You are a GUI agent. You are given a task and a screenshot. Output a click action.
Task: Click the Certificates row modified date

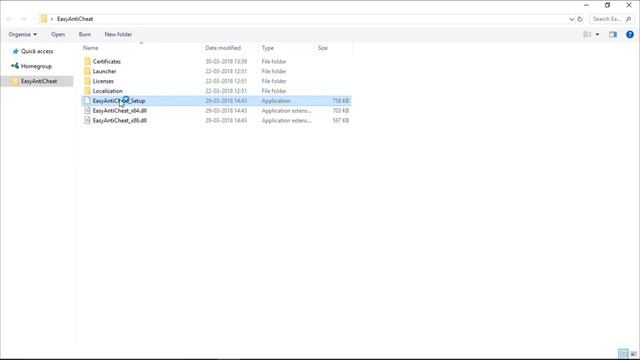coord(226,61)
